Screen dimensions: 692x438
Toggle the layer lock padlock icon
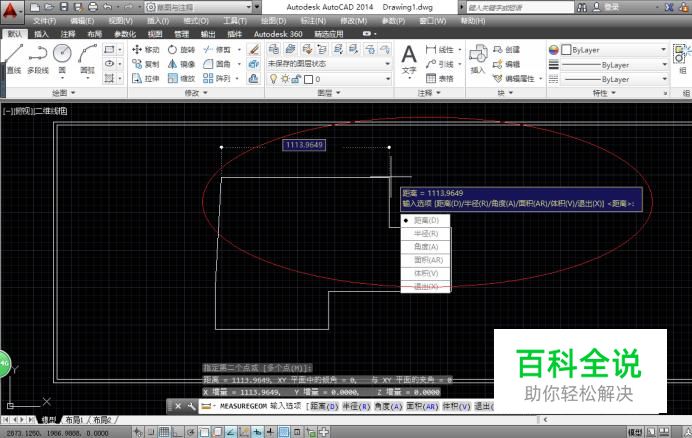296,79
